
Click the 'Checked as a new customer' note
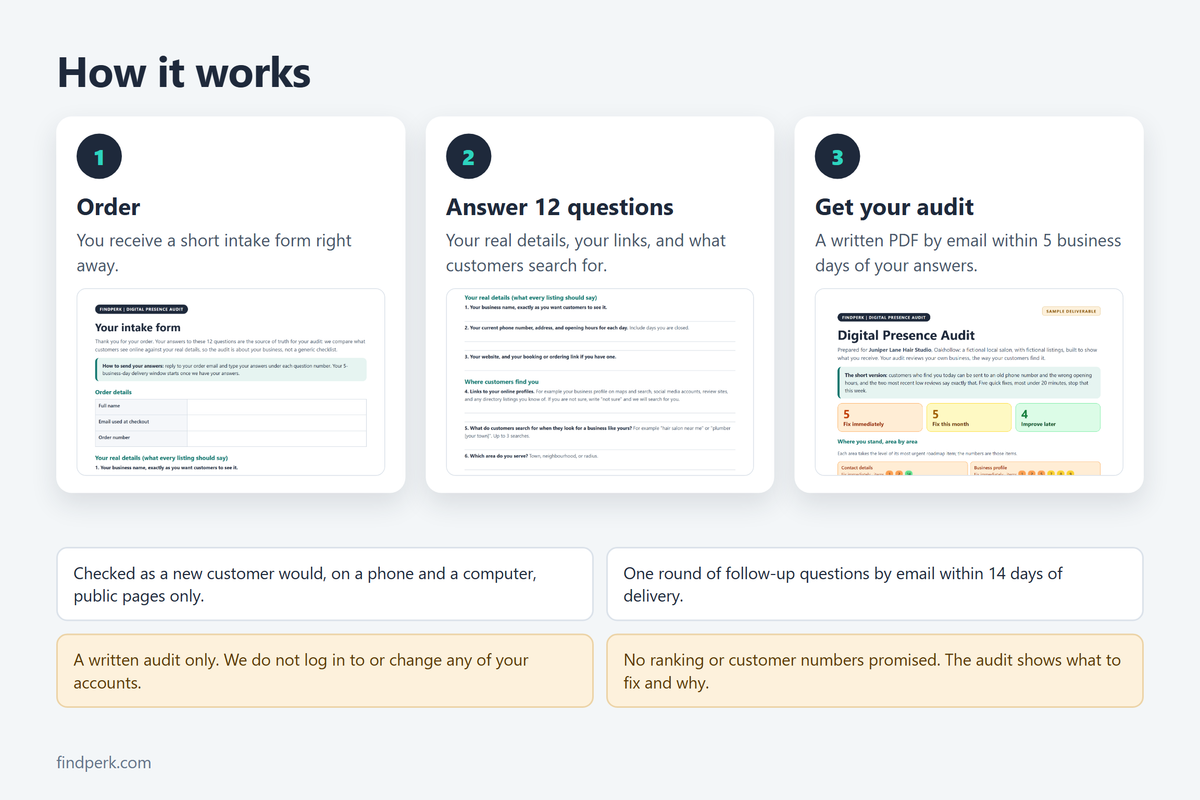click(325, 584)
